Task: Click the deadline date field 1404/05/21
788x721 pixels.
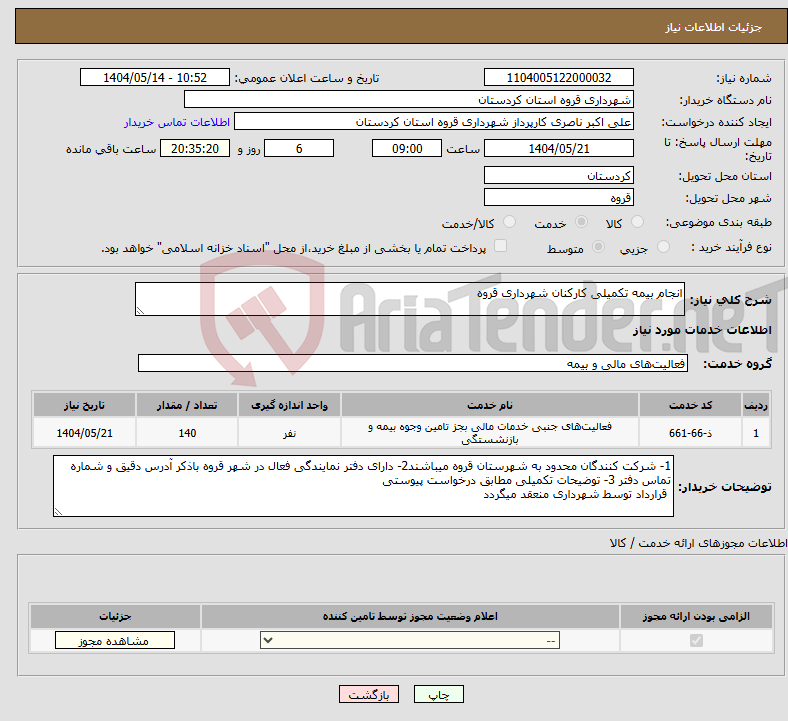Action: click(x=558, y=148)
